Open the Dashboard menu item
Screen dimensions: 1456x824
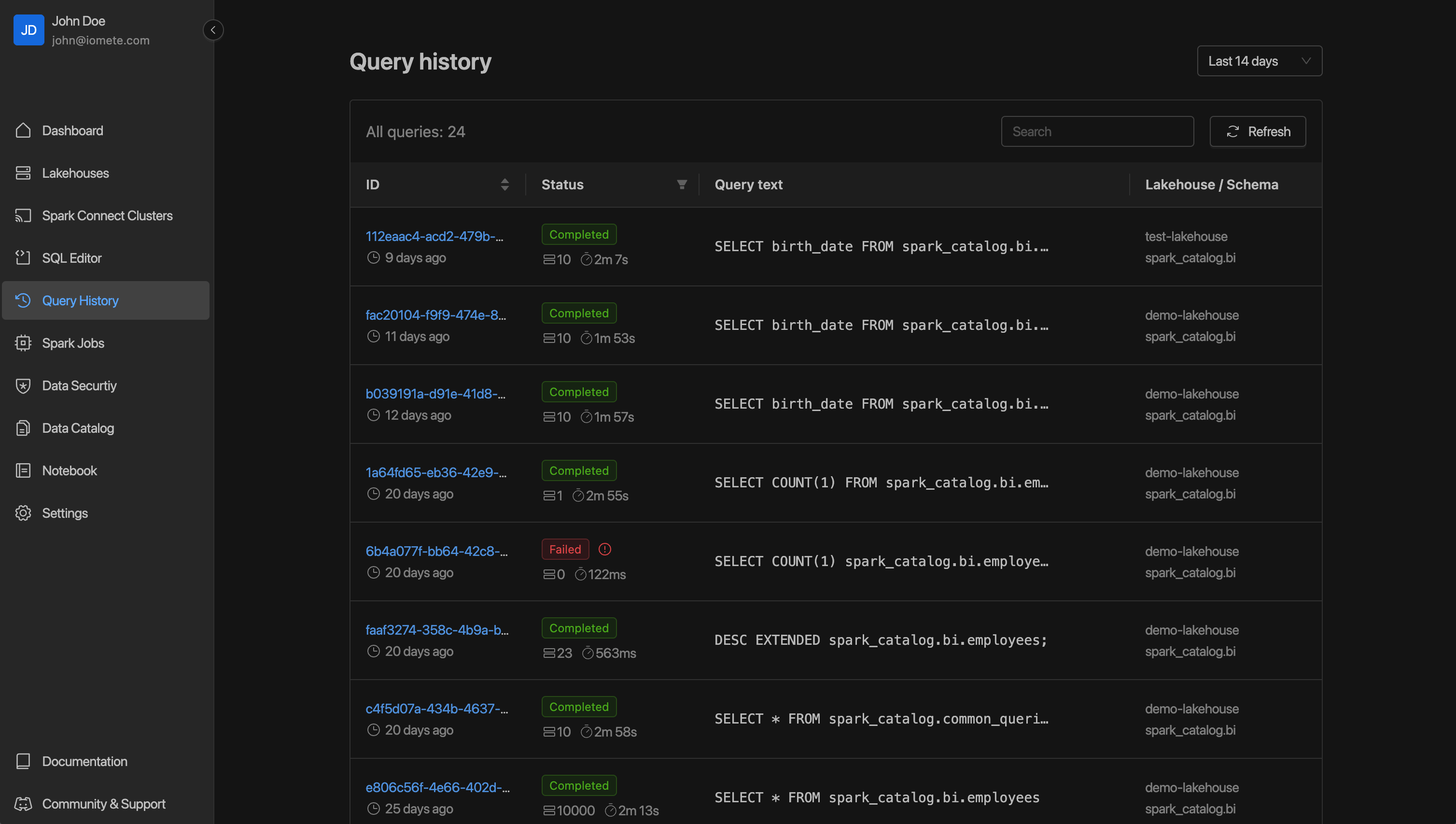coord(106,131)
